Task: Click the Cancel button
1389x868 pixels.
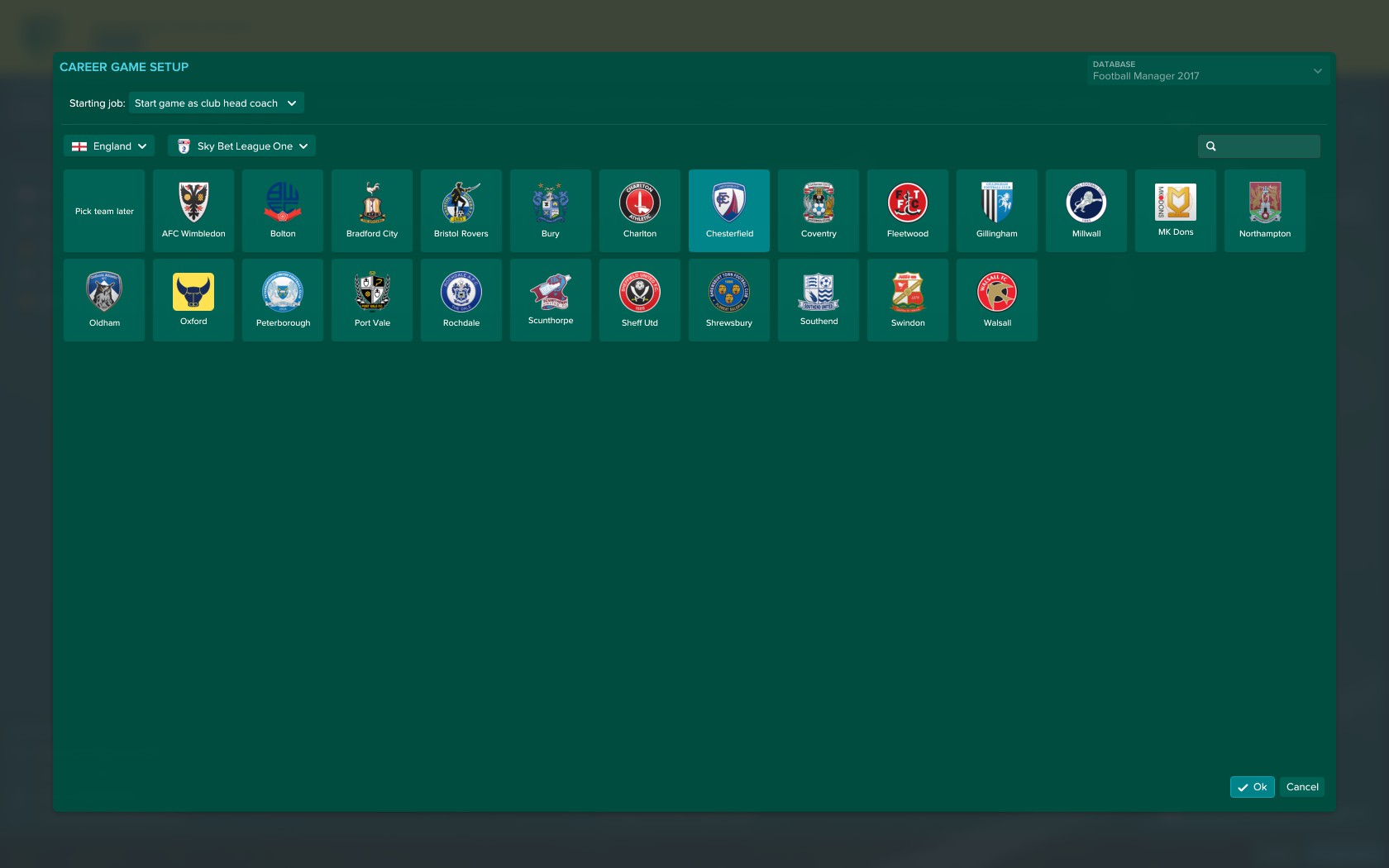Action: pyautogui.click(x=1302, y=787)
